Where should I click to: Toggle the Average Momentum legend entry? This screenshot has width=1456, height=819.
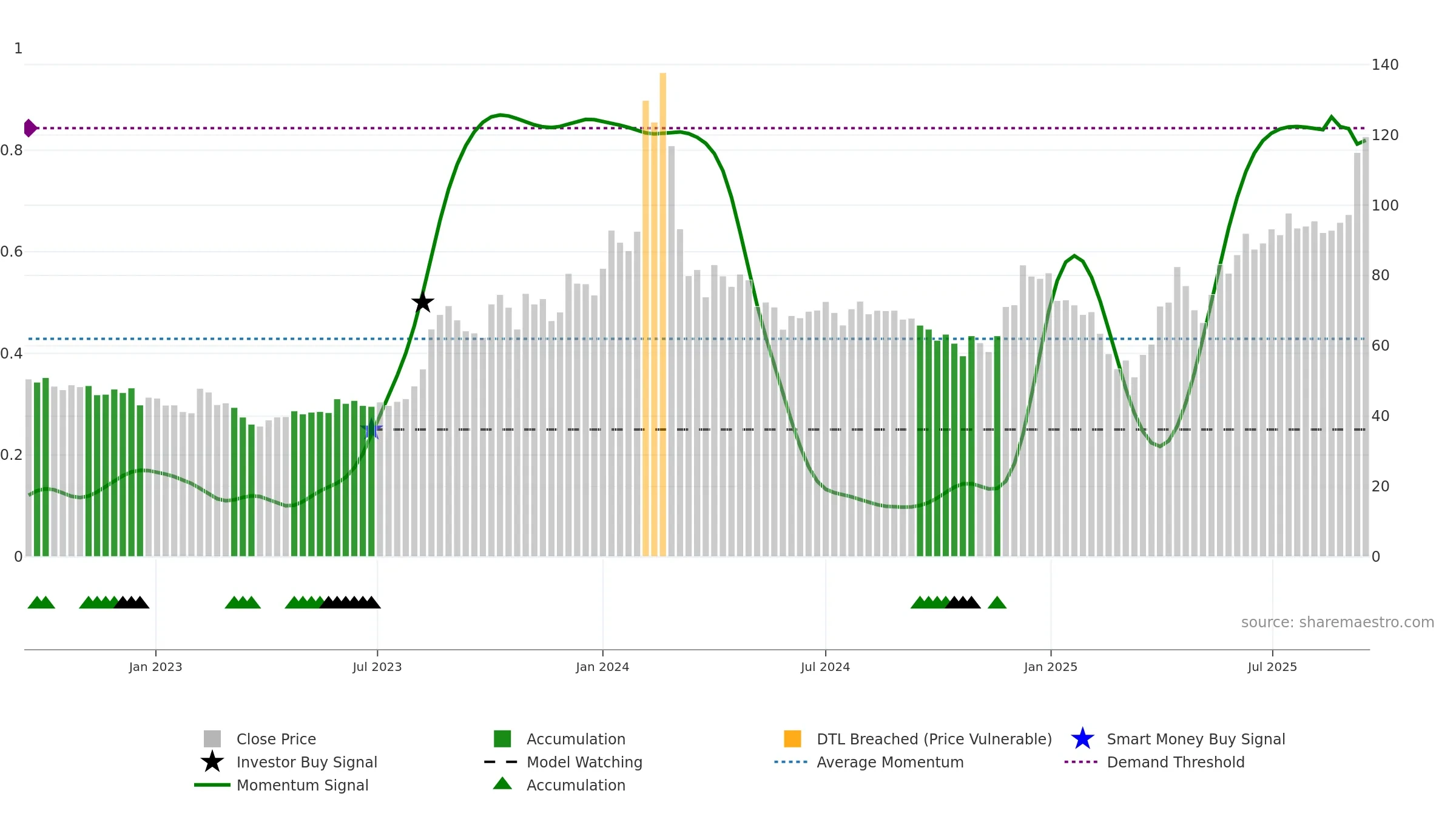869,762
